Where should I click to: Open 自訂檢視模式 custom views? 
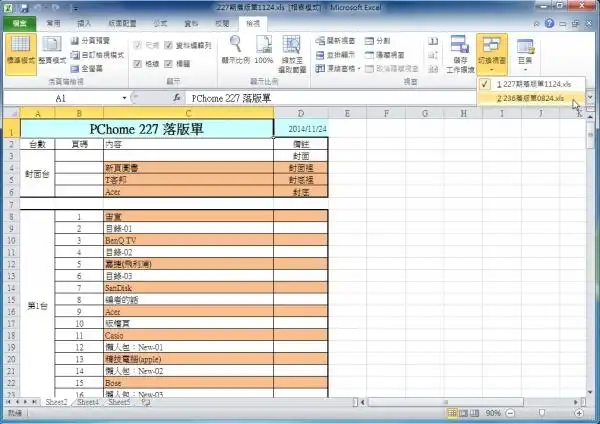(x=98, y=55)
